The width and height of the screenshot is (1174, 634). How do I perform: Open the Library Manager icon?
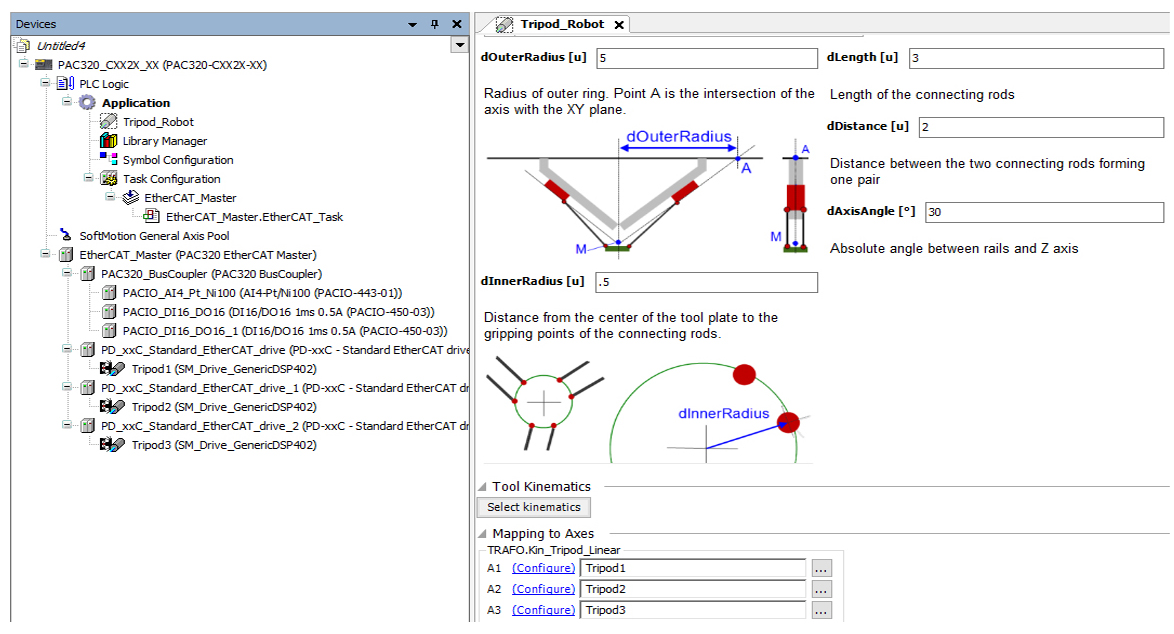[110, 140]
